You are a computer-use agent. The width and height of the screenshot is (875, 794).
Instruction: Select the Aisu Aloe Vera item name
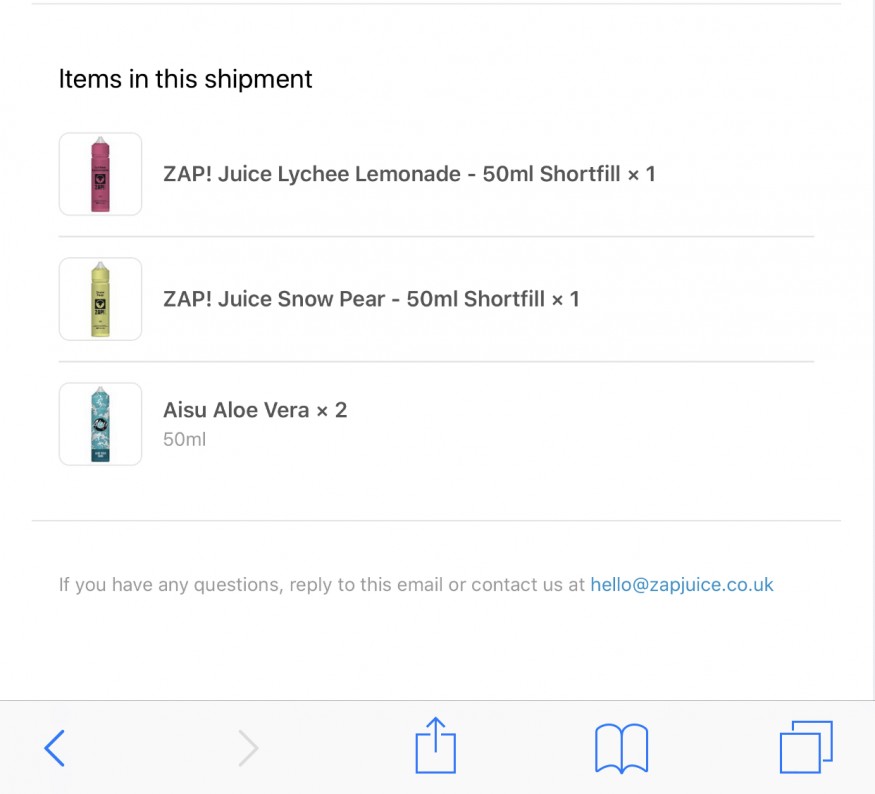(236, 410)
